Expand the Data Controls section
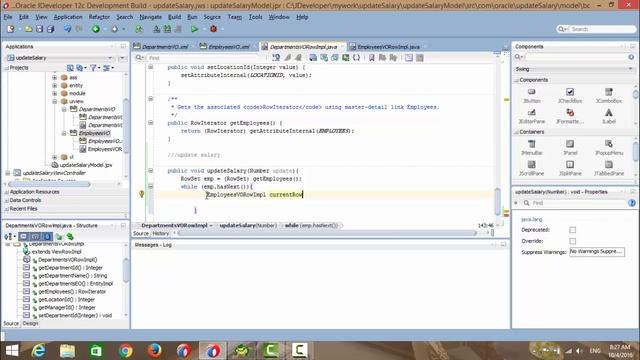The height and width of the screenshot is (360, 640). pyautogui.click(x=7, y=200)
